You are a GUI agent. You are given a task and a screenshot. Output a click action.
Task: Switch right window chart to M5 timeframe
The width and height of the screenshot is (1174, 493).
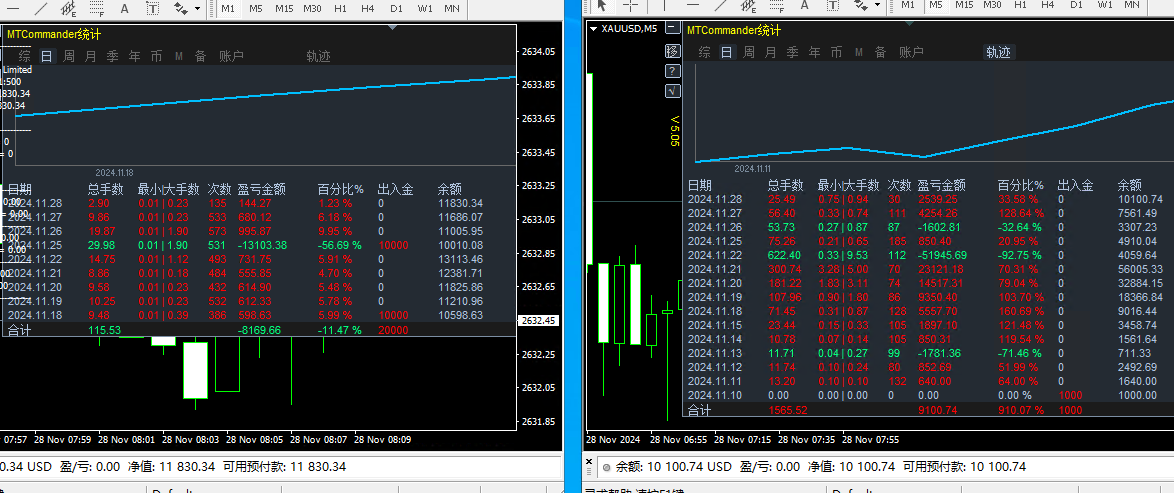coord(935,5)
